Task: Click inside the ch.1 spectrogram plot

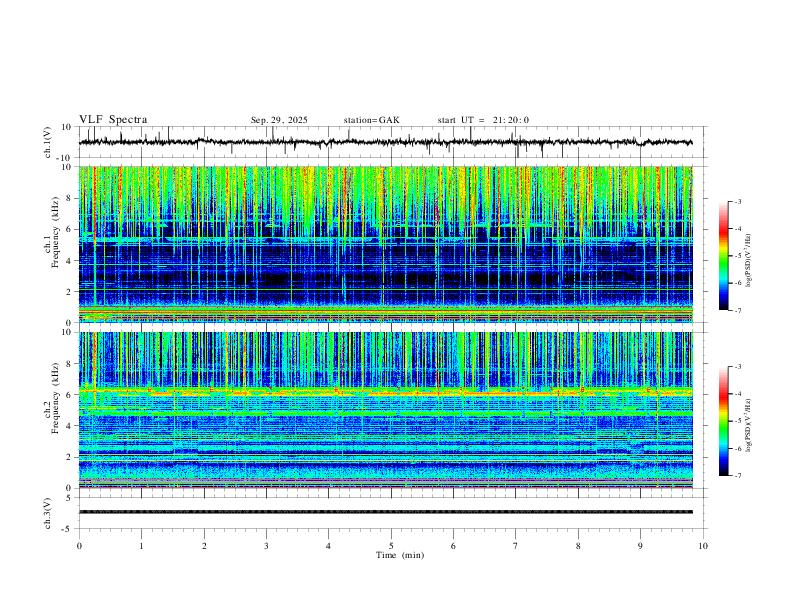Action: click(385, 244)
